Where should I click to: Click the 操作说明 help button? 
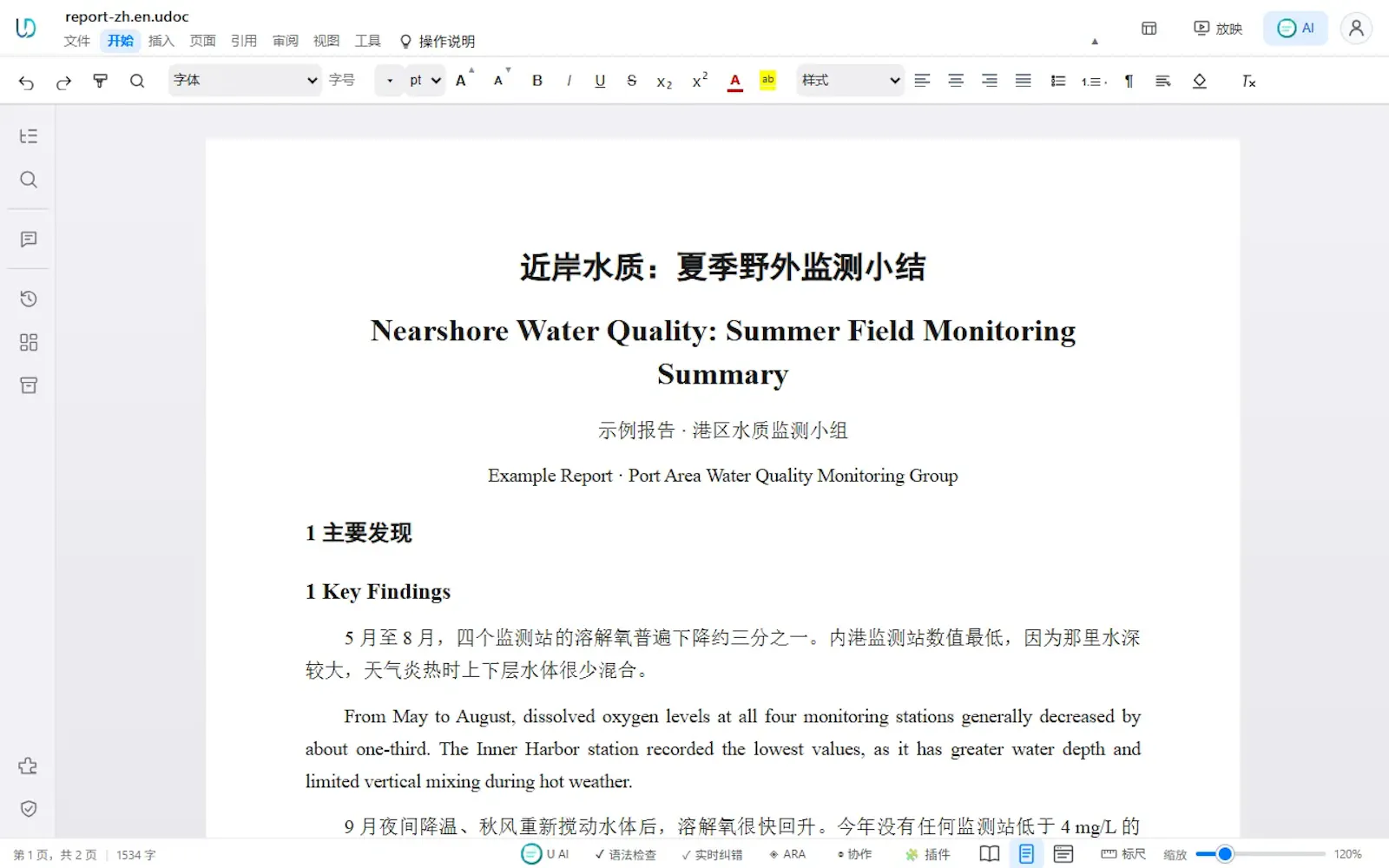(437, 42)
